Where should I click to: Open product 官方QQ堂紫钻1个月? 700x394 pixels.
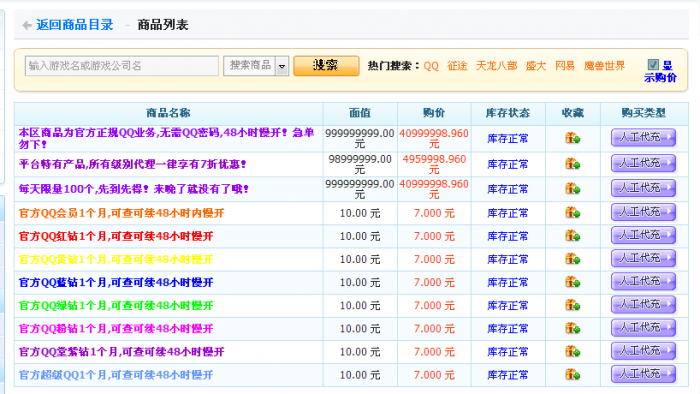pyautogui.click(x=121, y=353)
